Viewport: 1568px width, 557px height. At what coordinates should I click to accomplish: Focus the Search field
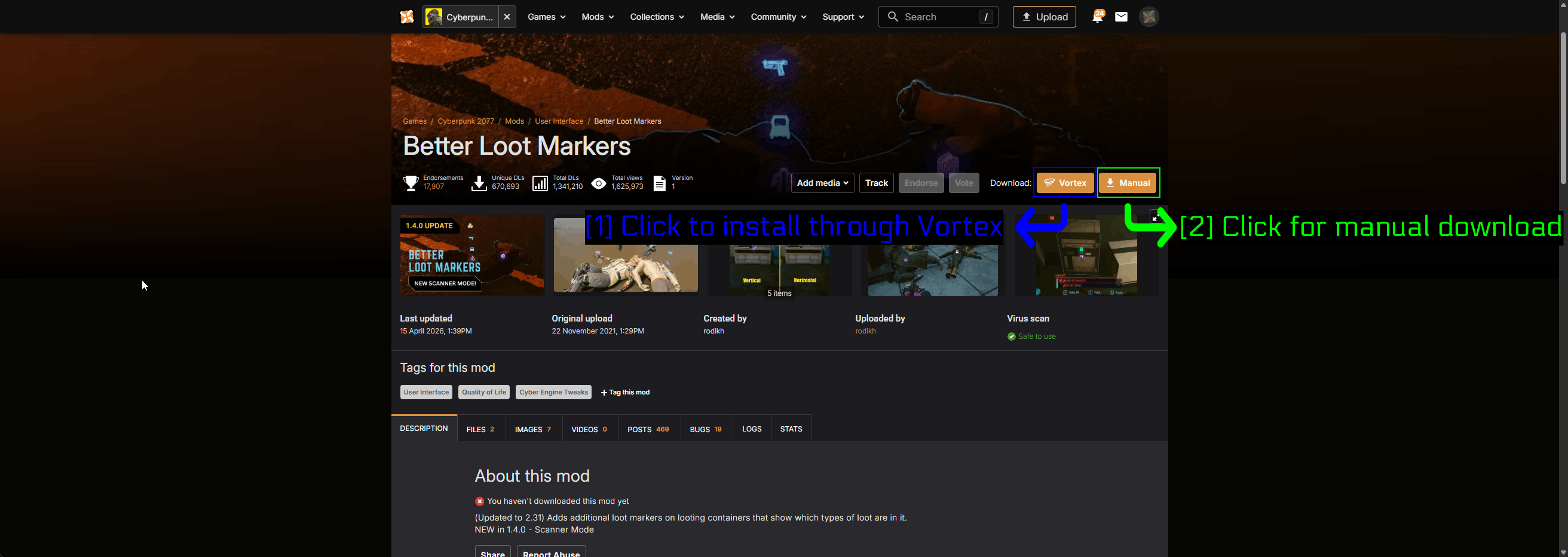pos(938,17)
